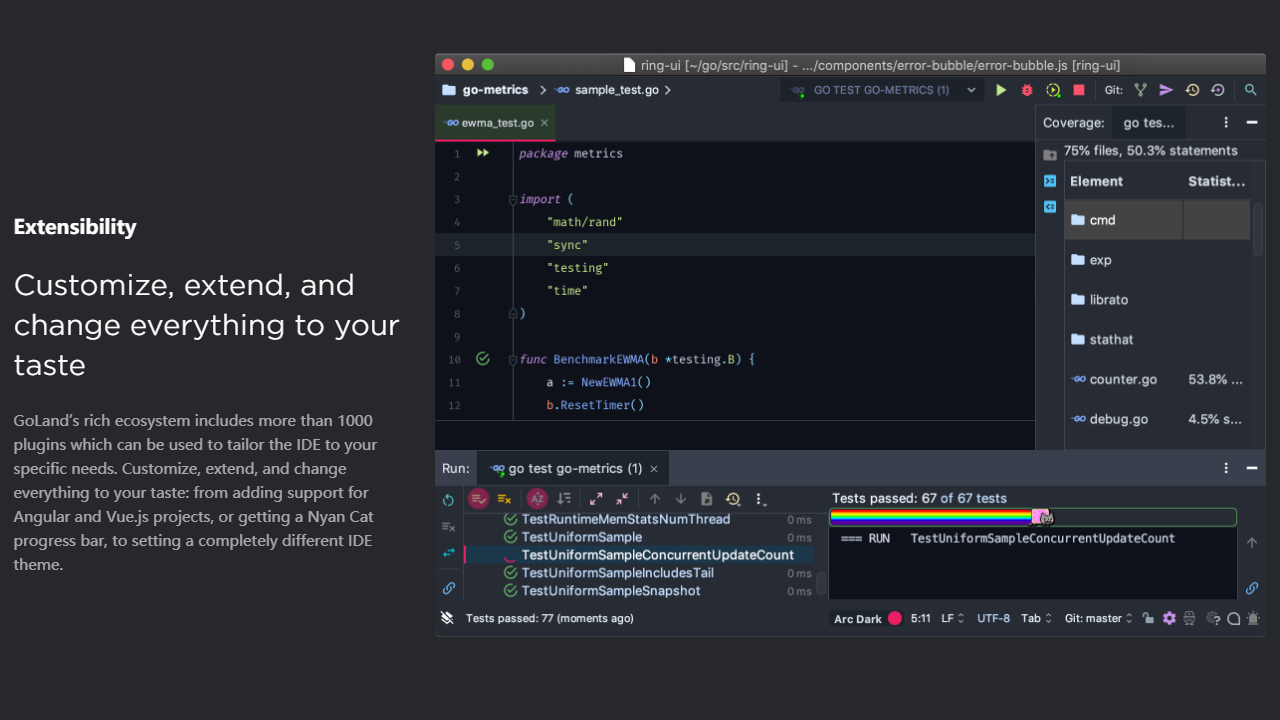Open Run panel toolbar more options
The height and width of the screenshot is (720, 1280).
760,499
